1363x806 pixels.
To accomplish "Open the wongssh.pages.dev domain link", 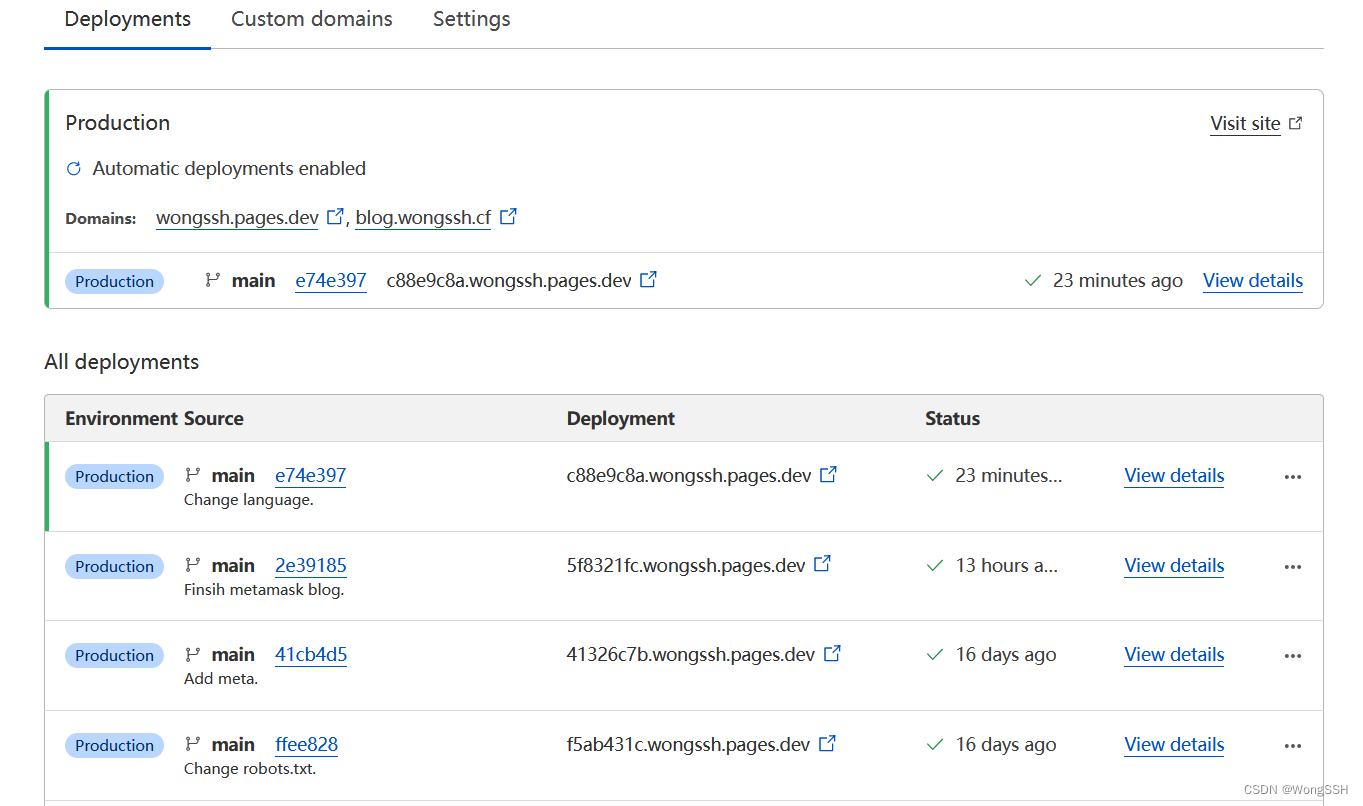I will click(237, 217).
